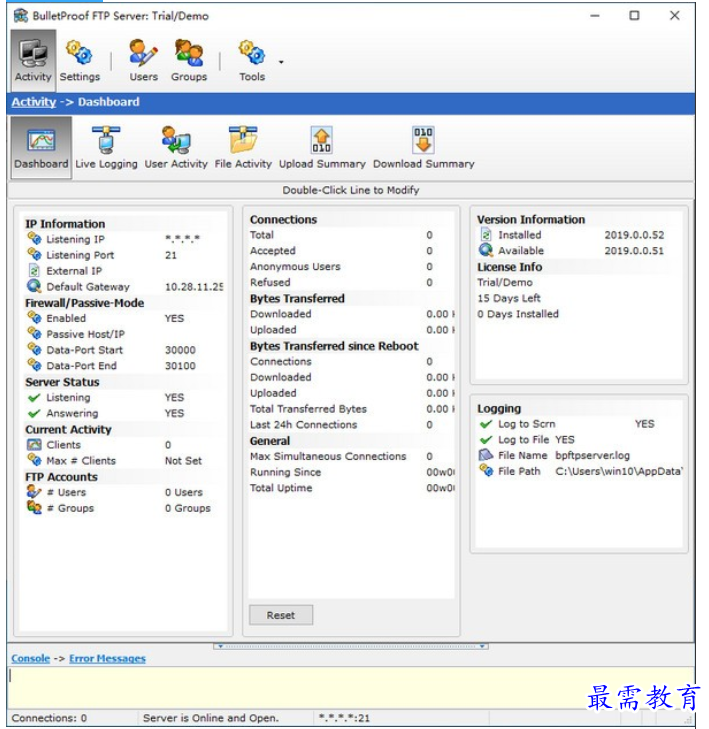The image size is (709, 729).
Task: Open Upload Summary view
Action: tap(322, 147)
